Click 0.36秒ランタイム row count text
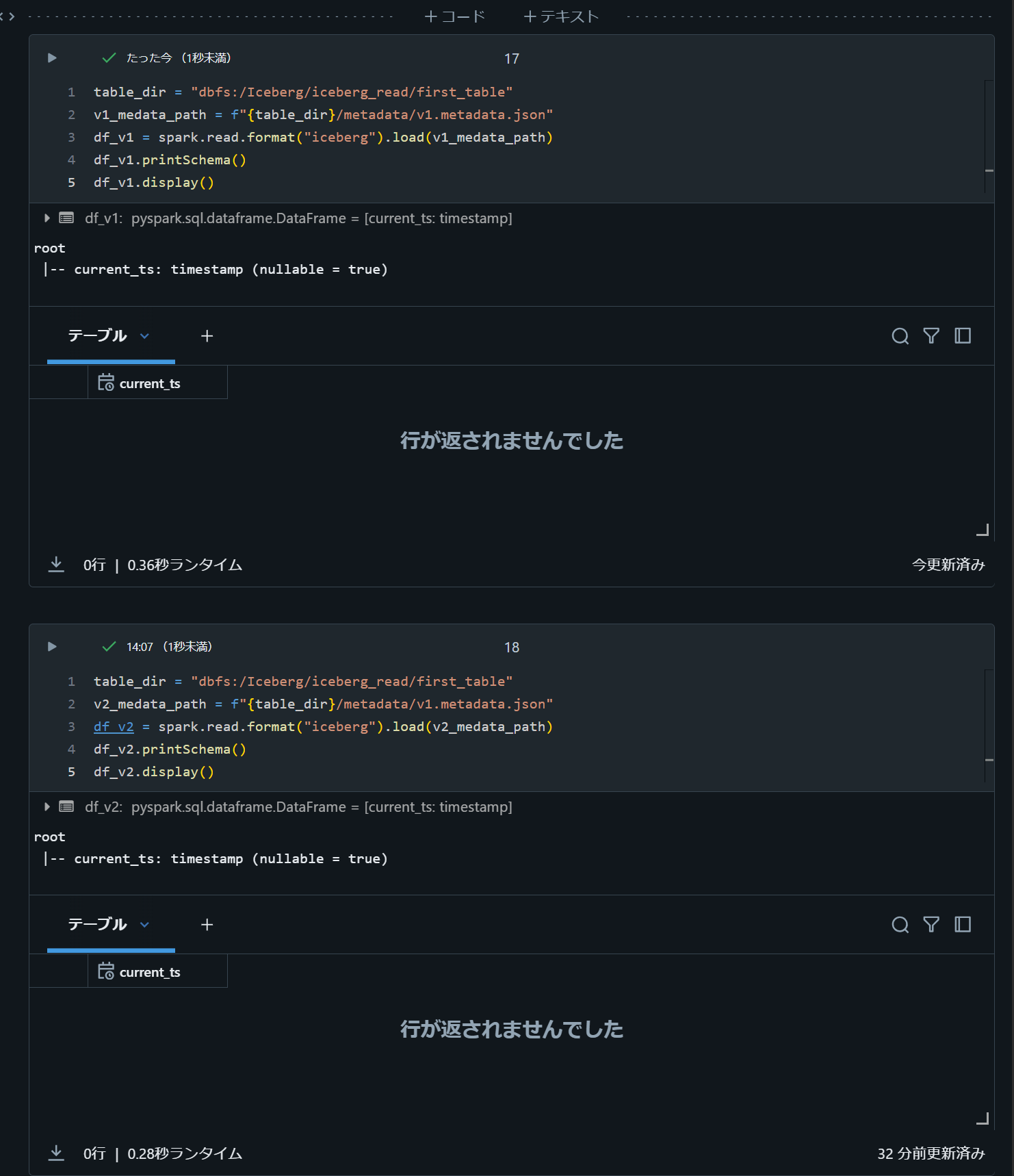Image resolution: width=1014 pixels, height=1176 pixels. pos(185,565)
